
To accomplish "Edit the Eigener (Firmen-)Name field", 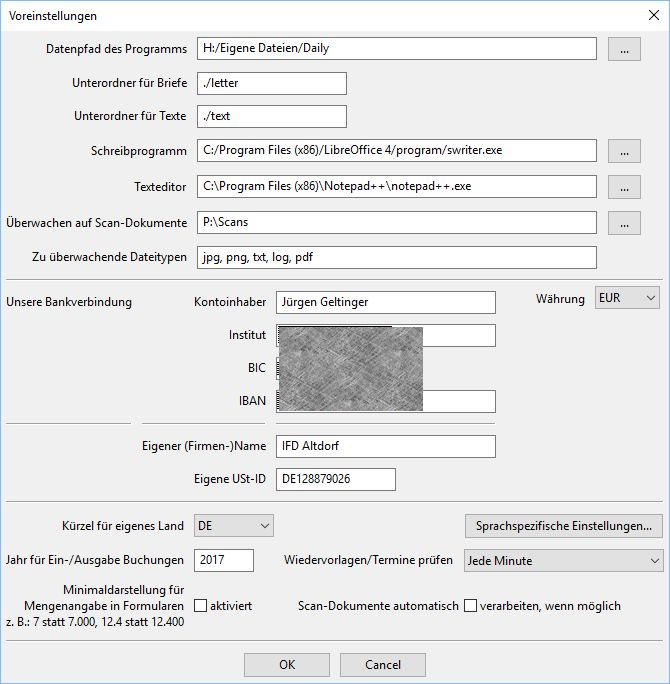I will coord(386,446).
